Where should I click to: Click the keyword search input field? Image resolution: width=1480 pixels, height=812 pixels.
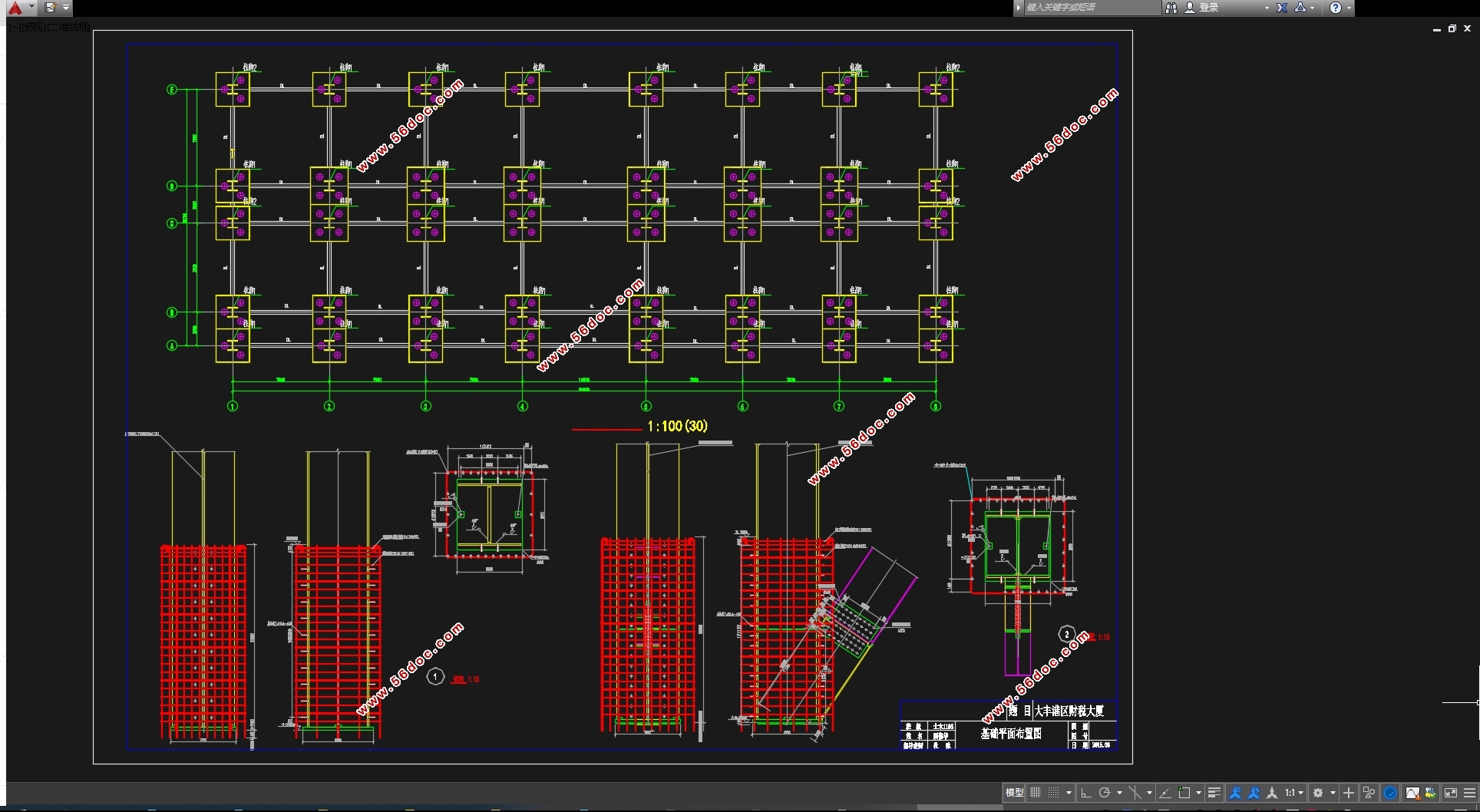pyautogui.click(x=1092, y=7)
